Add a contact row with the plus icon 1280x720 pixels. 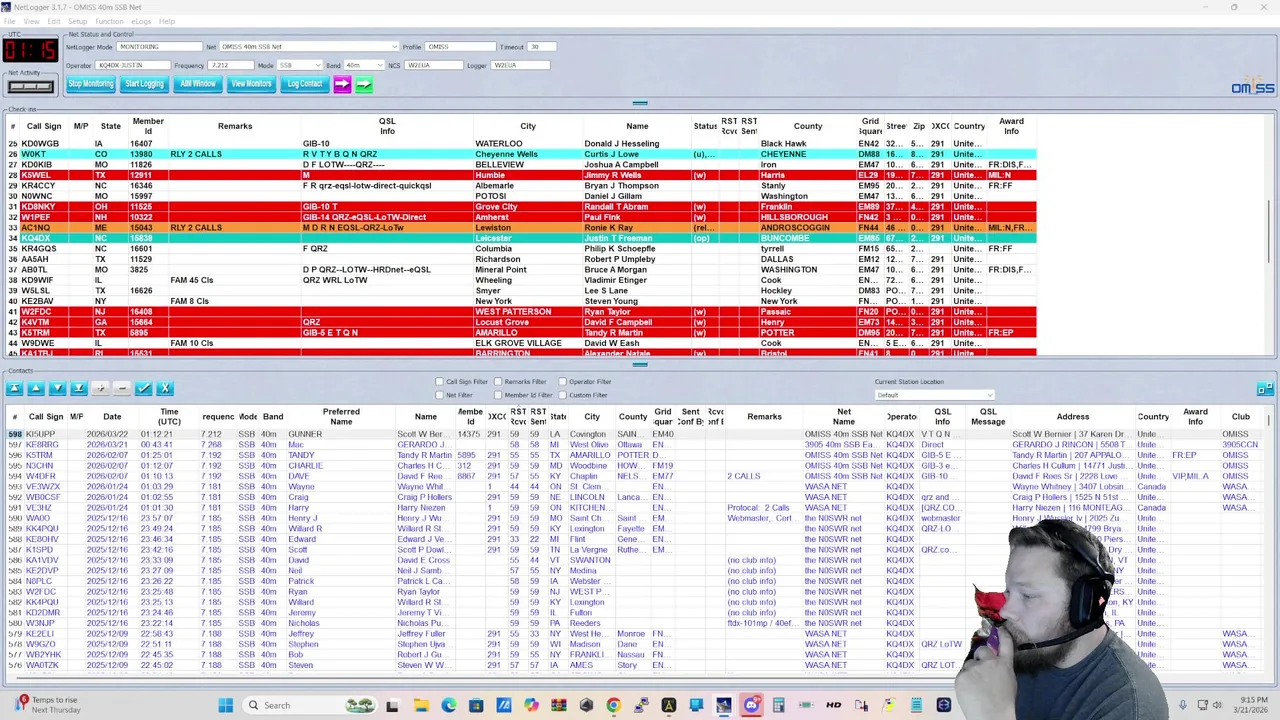point(100,388)
